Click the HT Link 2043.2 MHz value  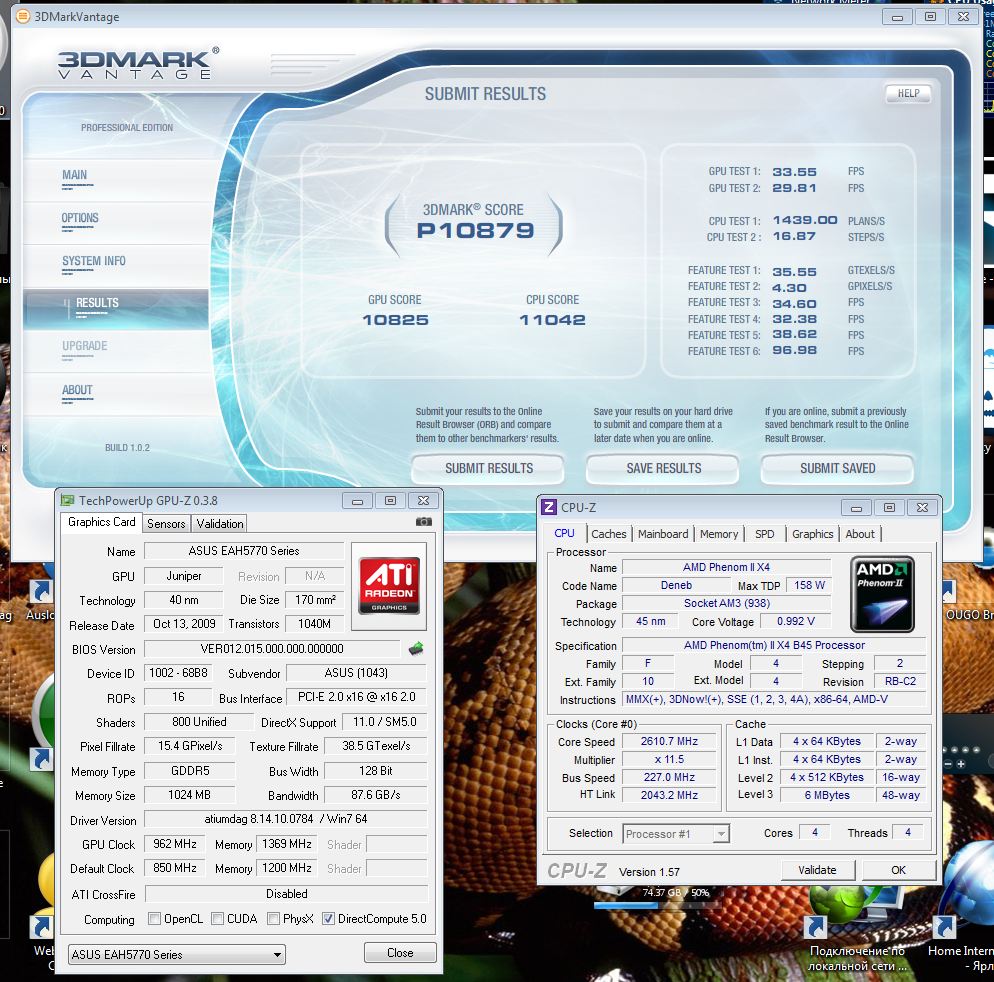coord(669,794)
